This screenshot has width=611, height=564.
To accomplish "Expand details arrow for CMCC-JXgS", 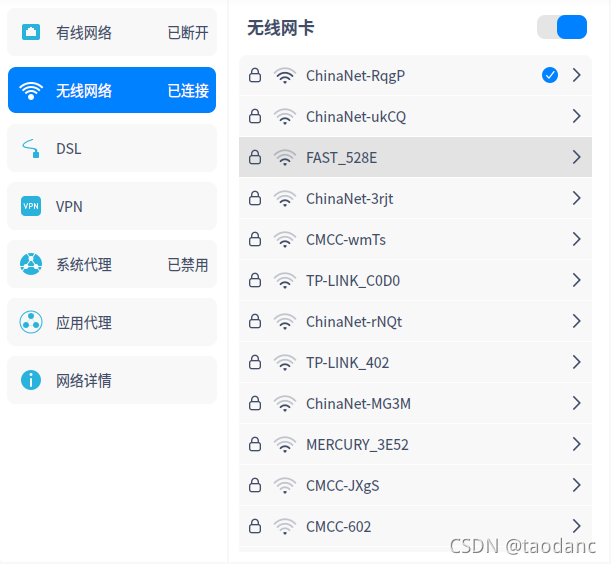I will click(x=577, y=485).
